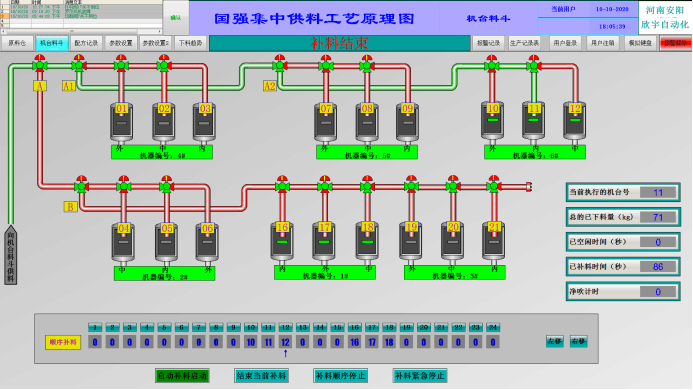The height and width of the screenshot is (390, 693).
Task: Click the 右移 button
Action: tap(579, 341)
